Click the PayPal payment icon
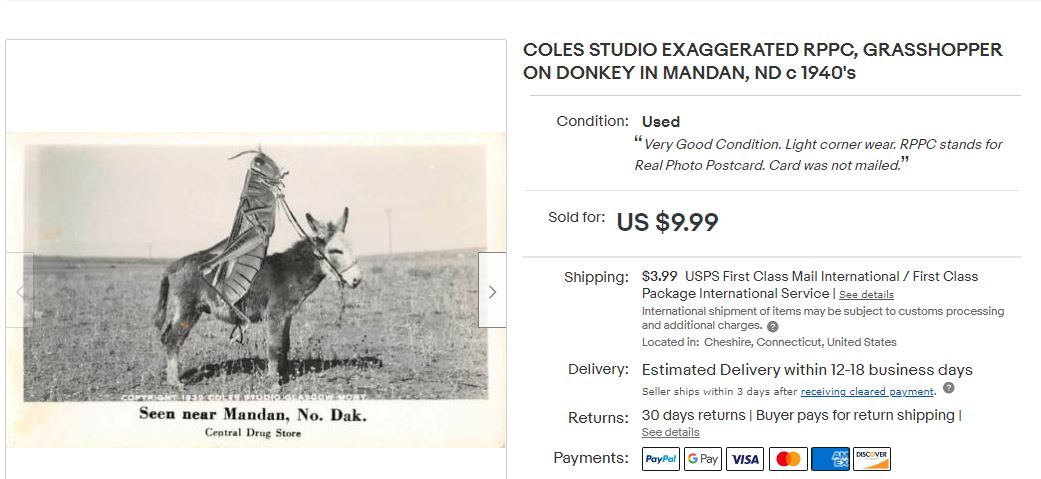Viewport: 1041px width, 479px height. point(660,459)
